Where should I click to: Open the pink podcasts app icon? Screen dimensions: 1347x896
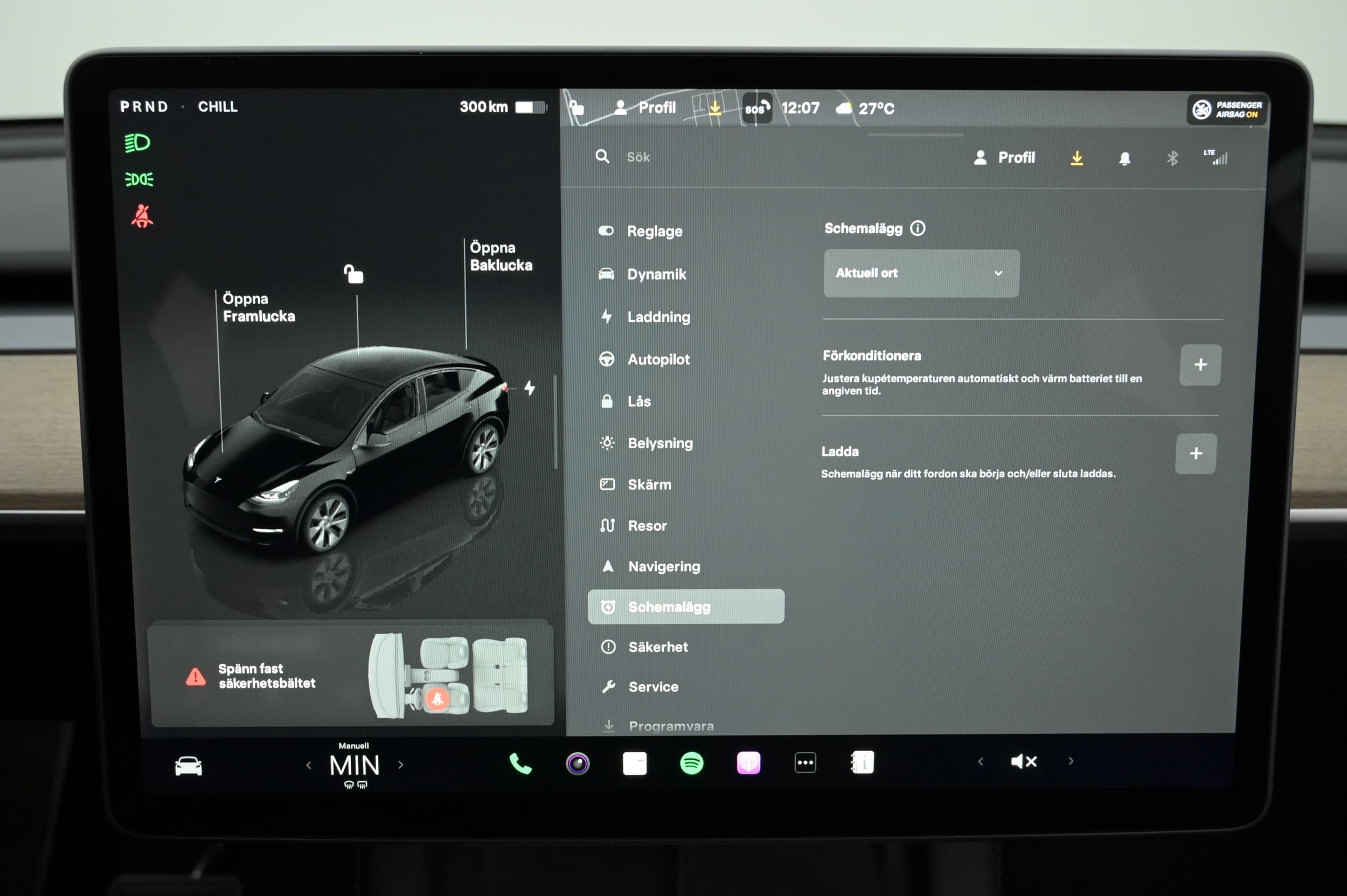coord(748,763)
